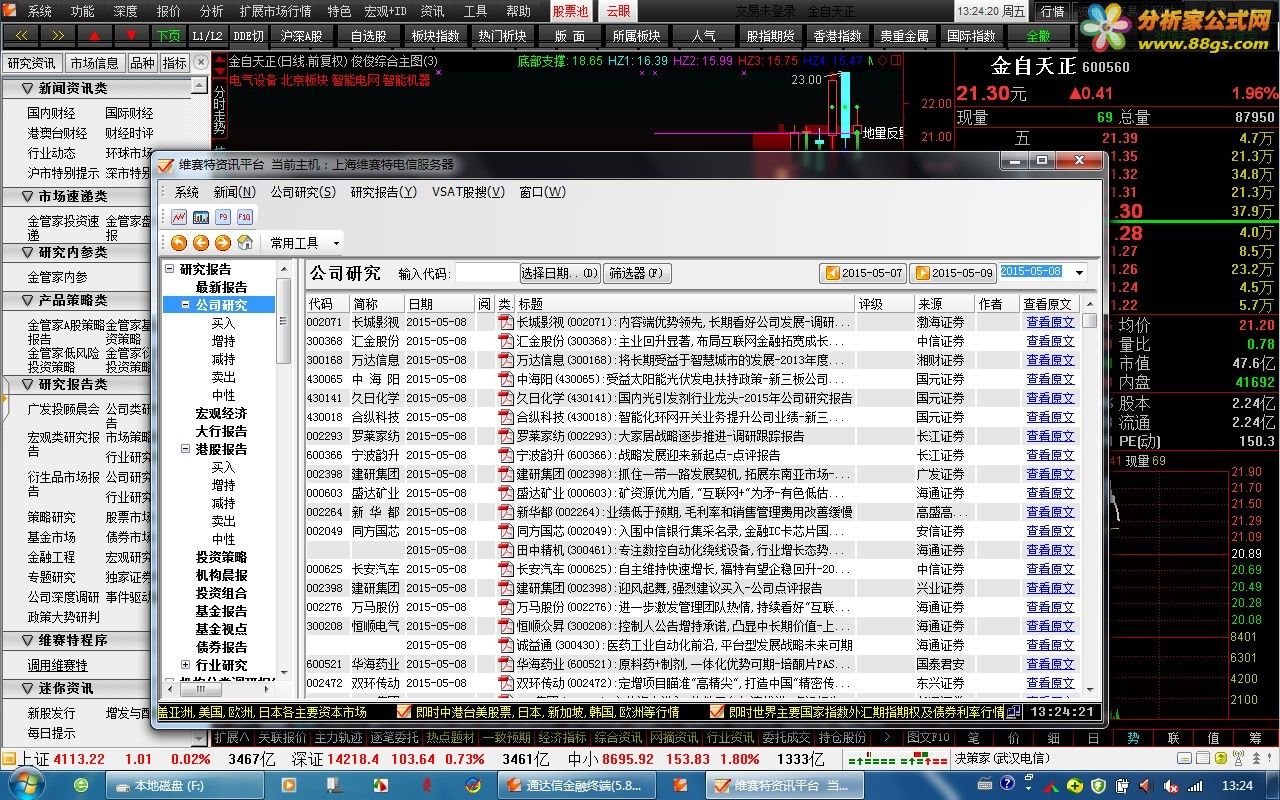Click the 输入代码 input field
This screenshot has height=800, width=1280.
(486, 273)
